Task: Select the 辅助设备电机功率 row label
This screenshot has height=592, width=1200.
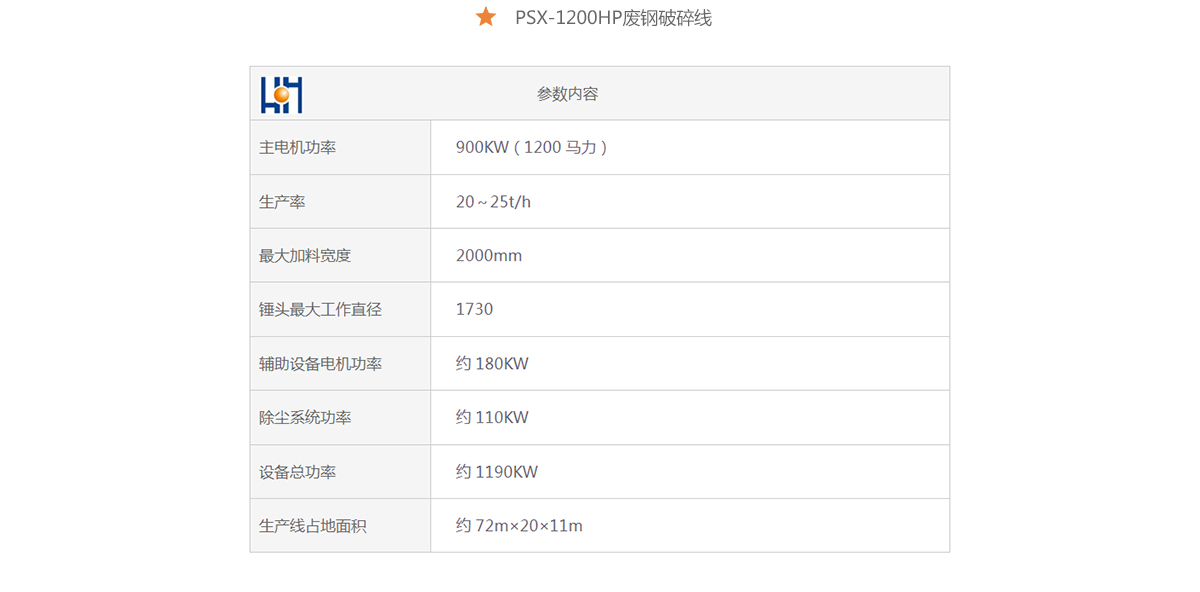Action: pos(320,364)
